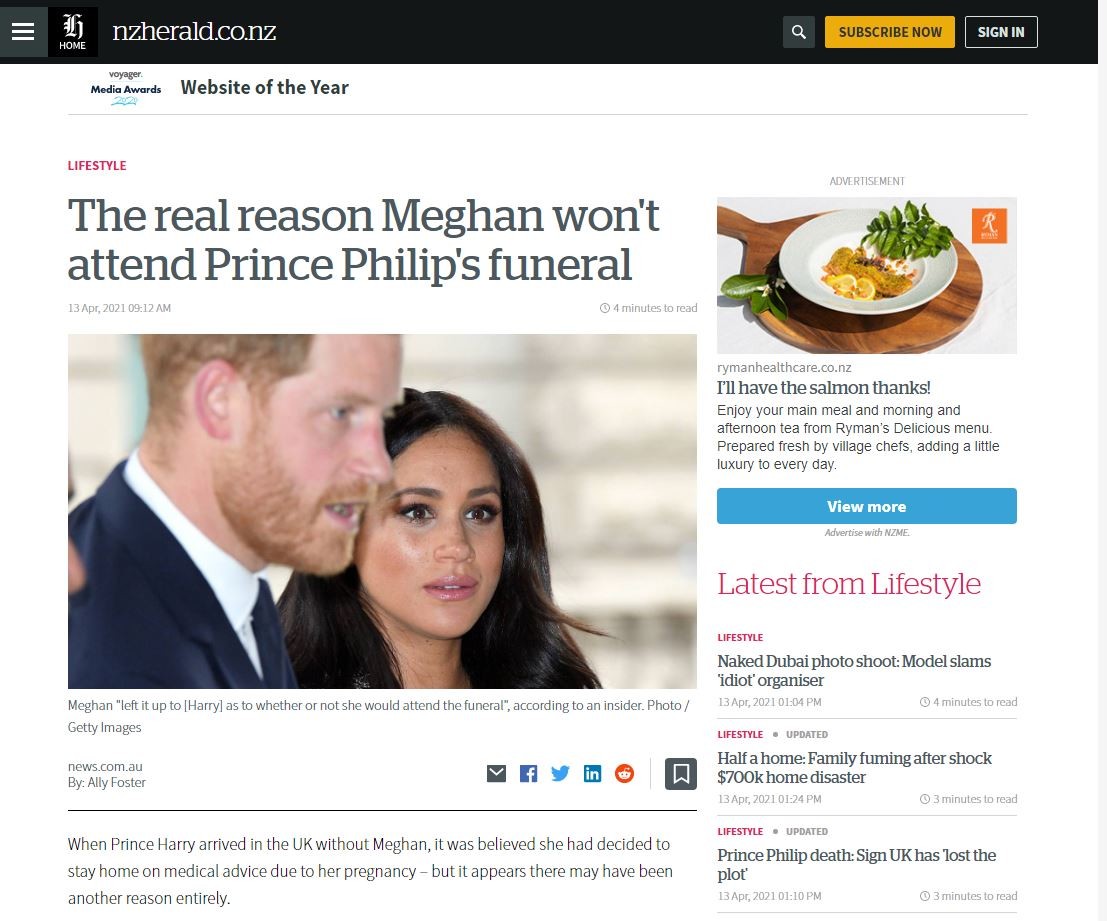Go to the NZ Herald home logo
The width and height of the screenshot is (1107, 921).
73,32
